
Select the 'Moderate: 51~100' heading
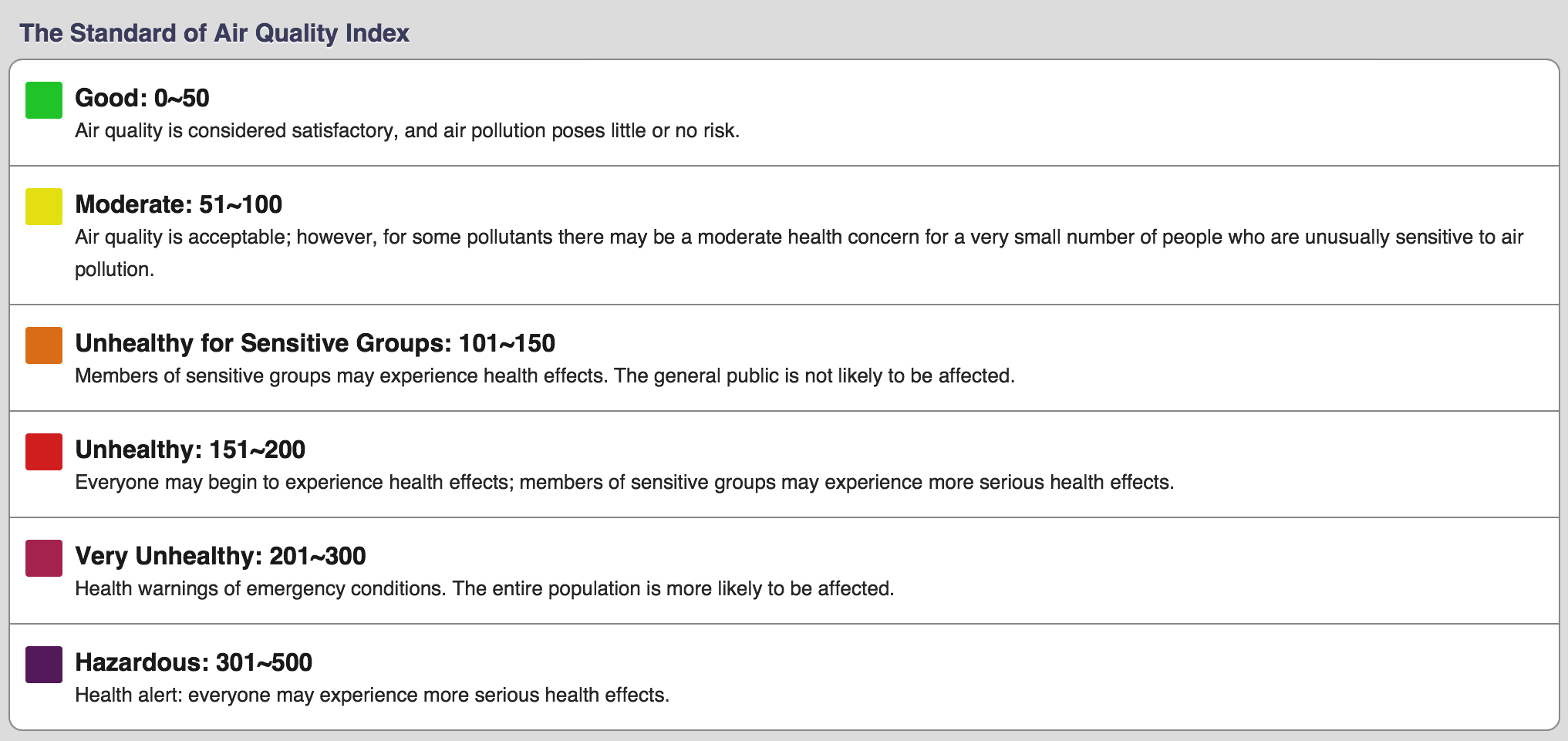click(x=178, y=204)
